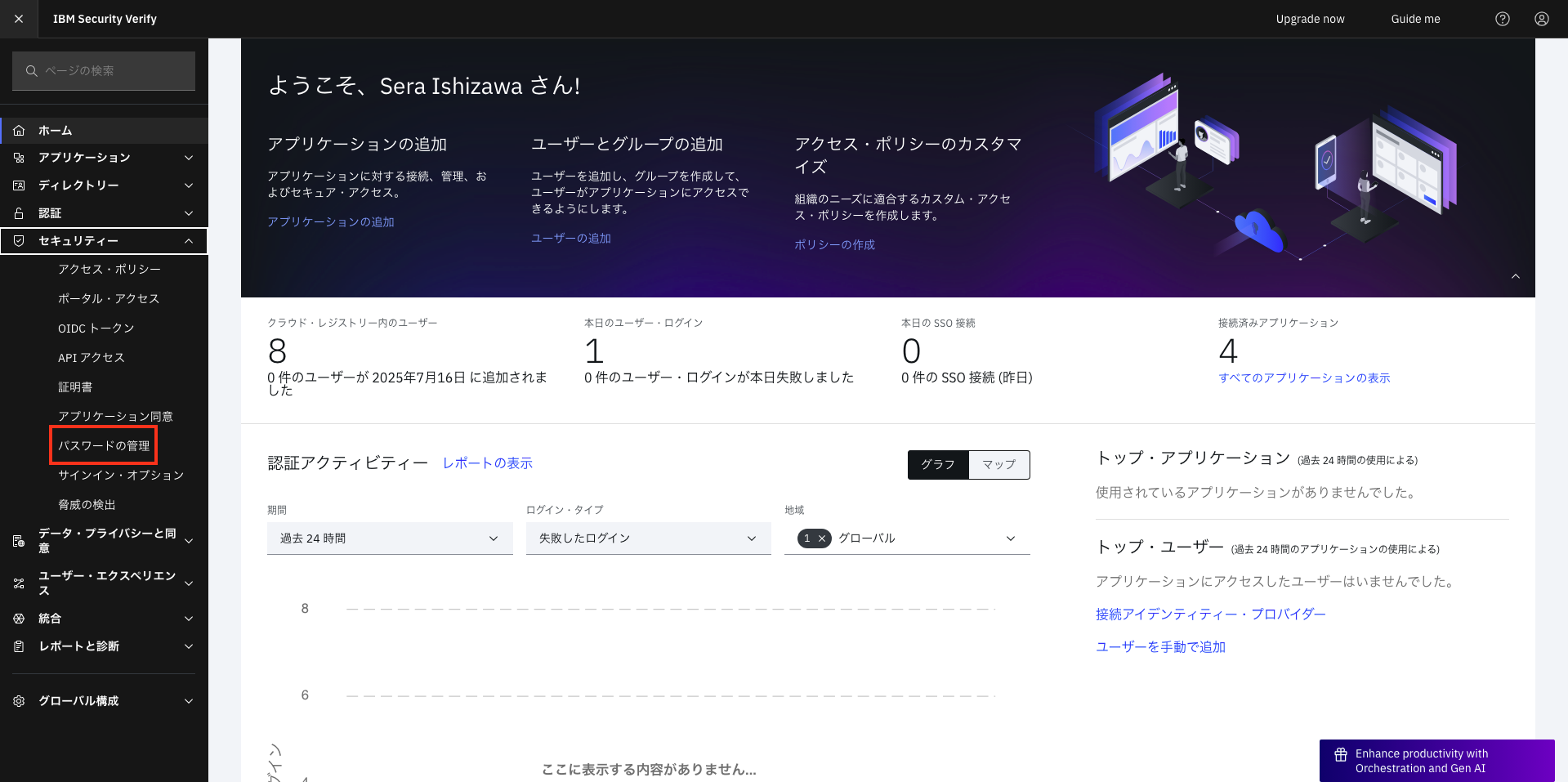Open API アクセス in the security menu

92,358
